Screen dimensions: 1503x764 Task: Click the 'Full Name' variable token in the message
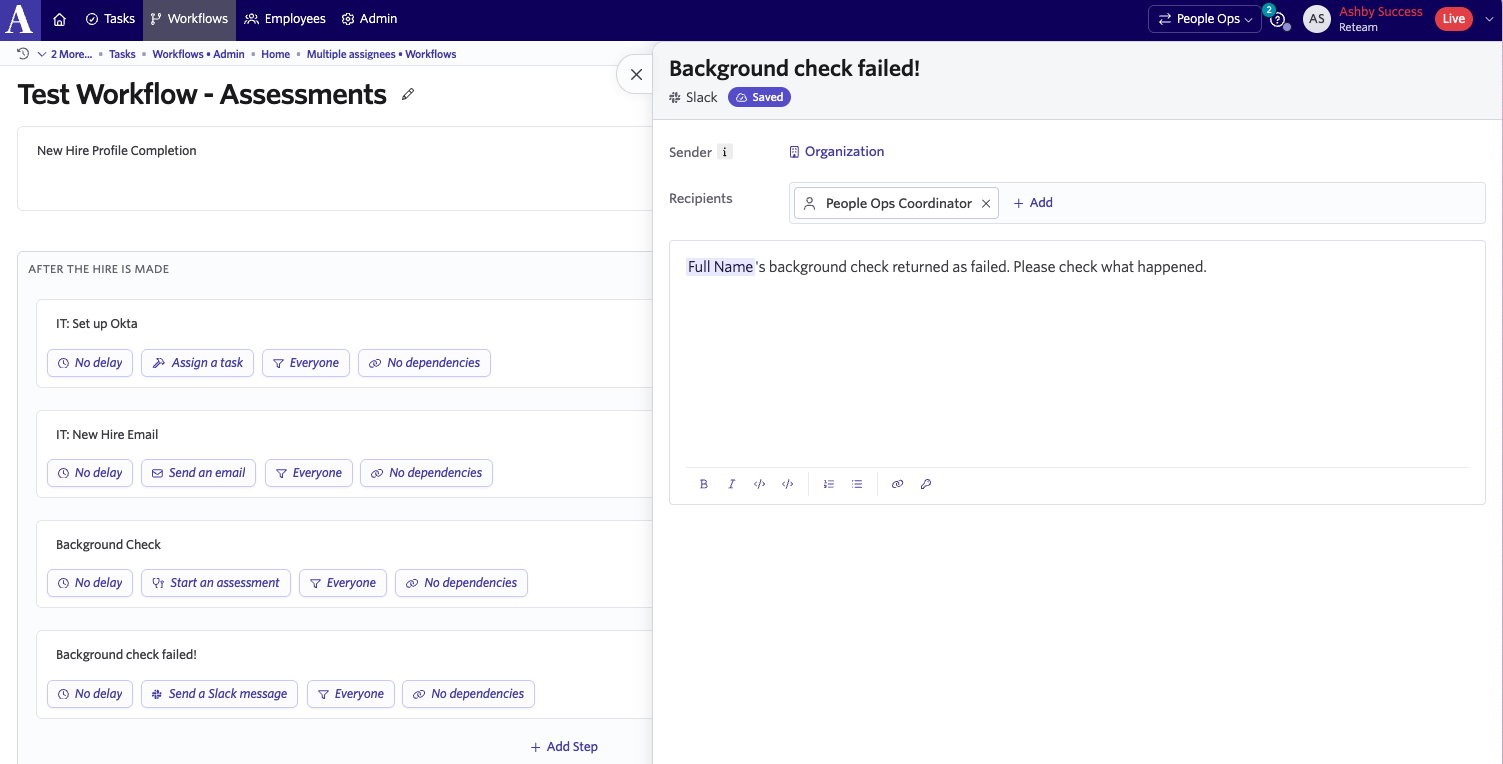coord(720,267)
